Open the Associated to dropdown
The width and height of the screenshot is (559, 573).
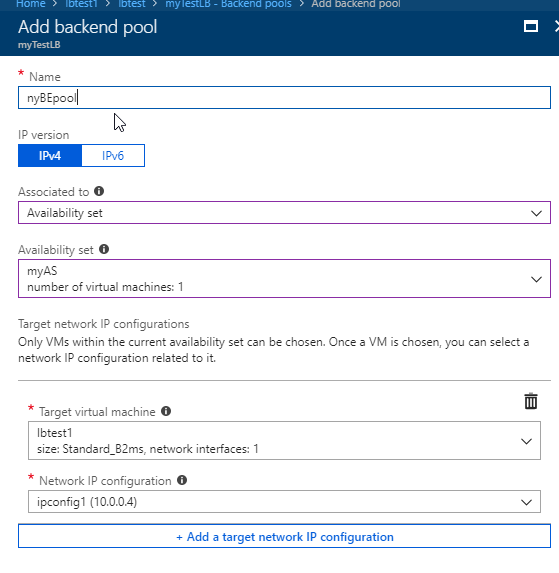284,213
